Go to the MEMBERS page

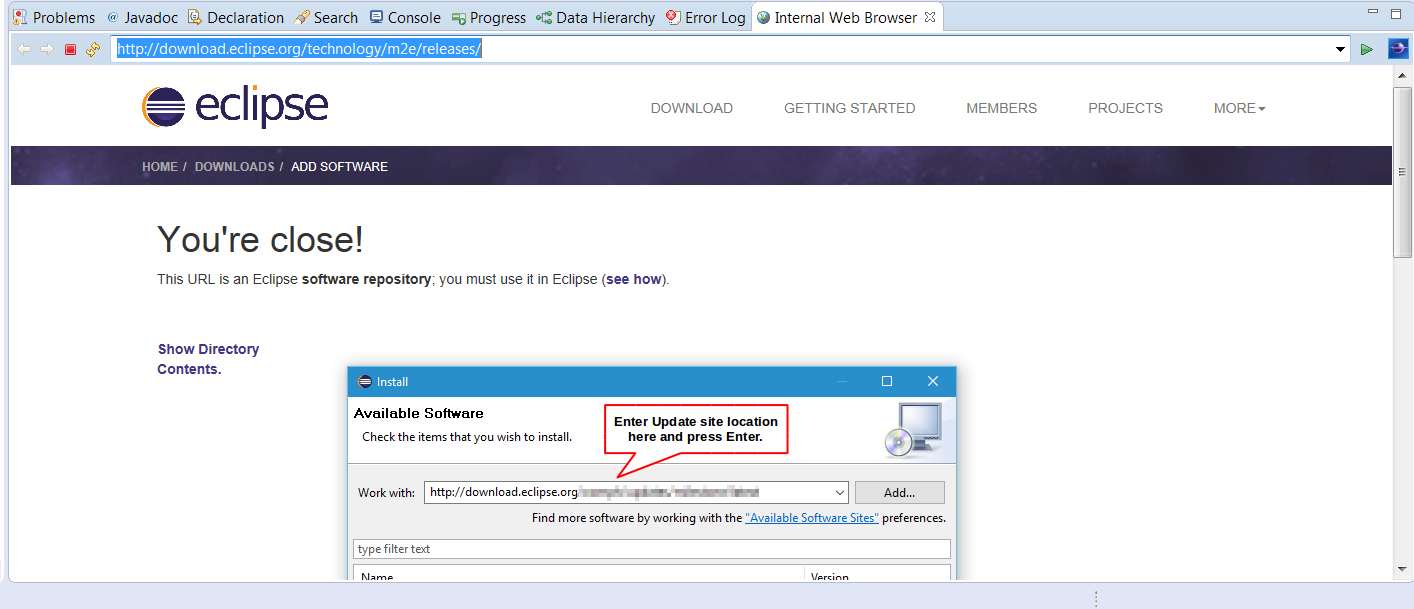pos(1001,108)
